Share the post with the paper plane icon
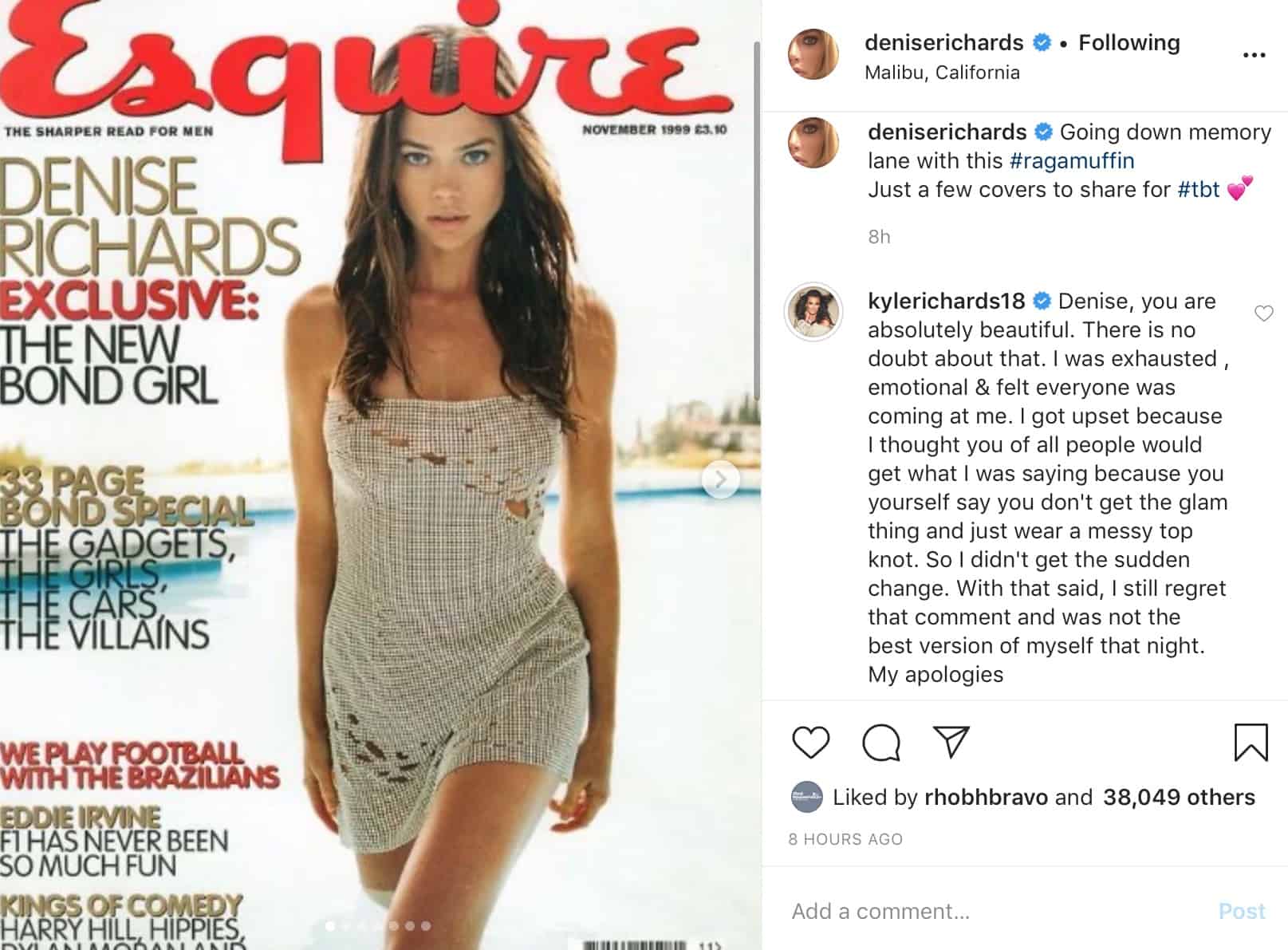 point(951,742)
